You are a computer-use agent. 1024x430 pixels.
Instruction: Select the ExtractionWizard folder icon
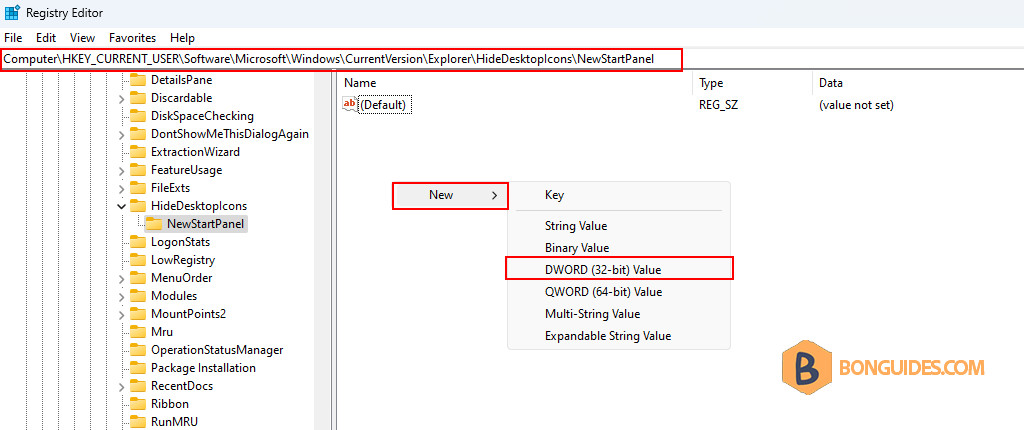138,152
